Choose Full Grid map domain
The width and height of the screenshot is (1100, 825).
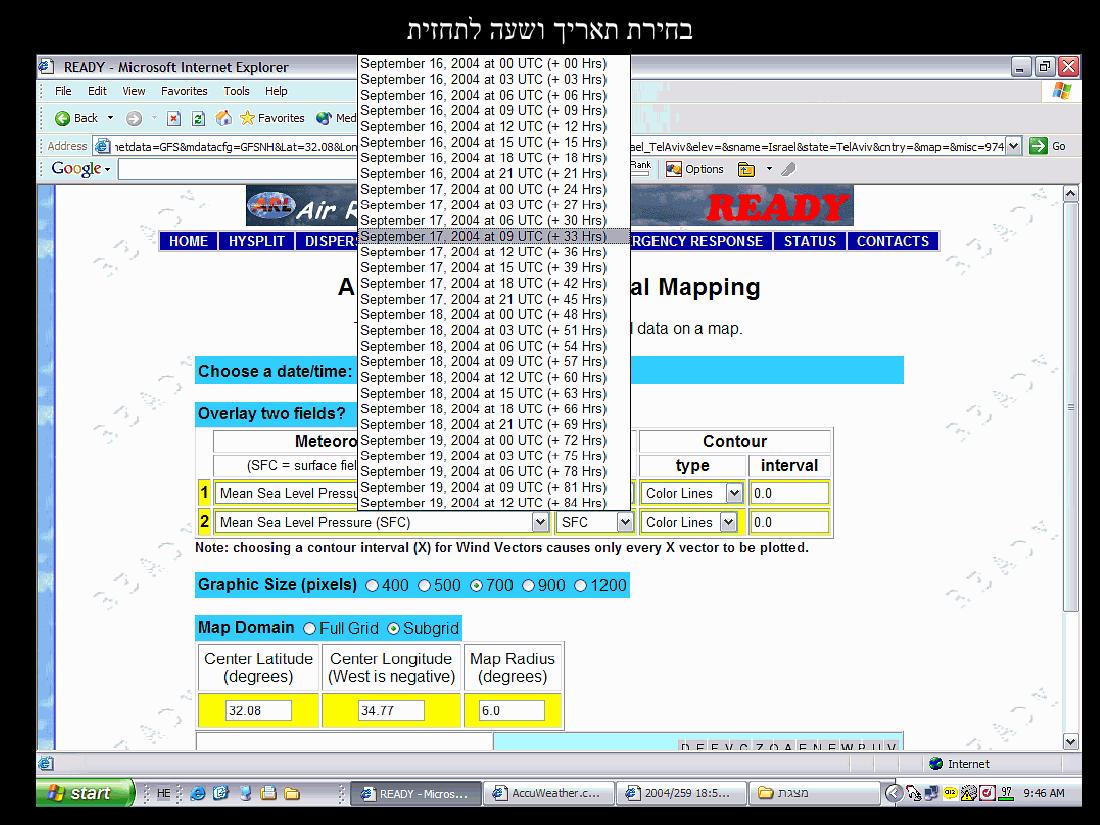(309, 629)
